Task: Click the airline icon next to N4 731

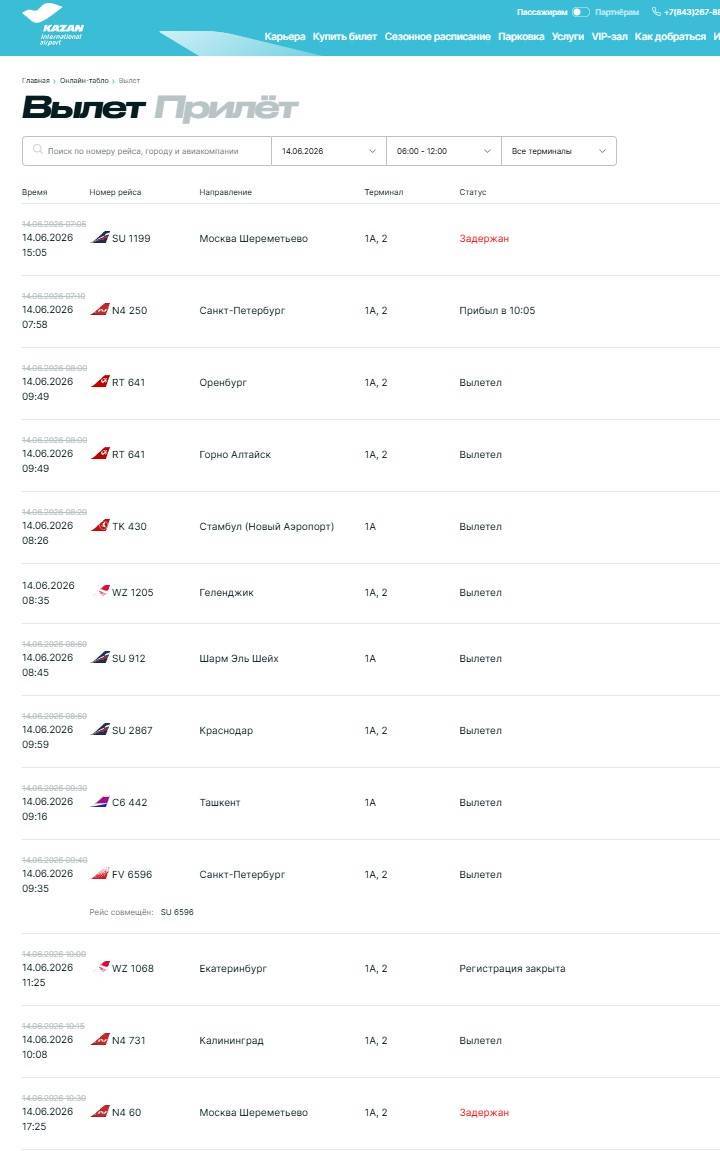Action: pos(100,1039)
